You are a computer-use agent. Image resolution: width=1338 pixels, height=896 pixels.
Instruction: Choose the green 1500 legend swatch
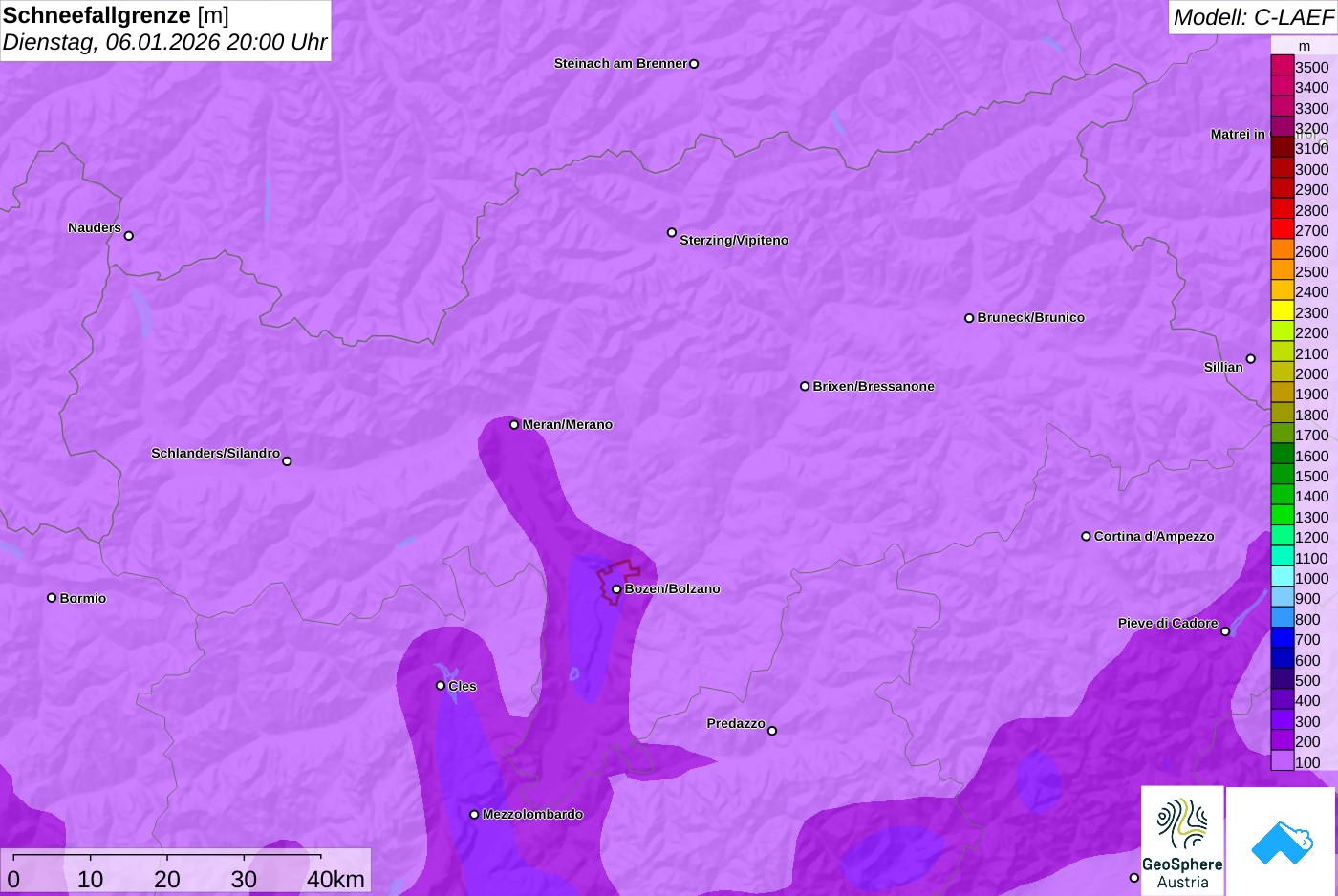1283,475
